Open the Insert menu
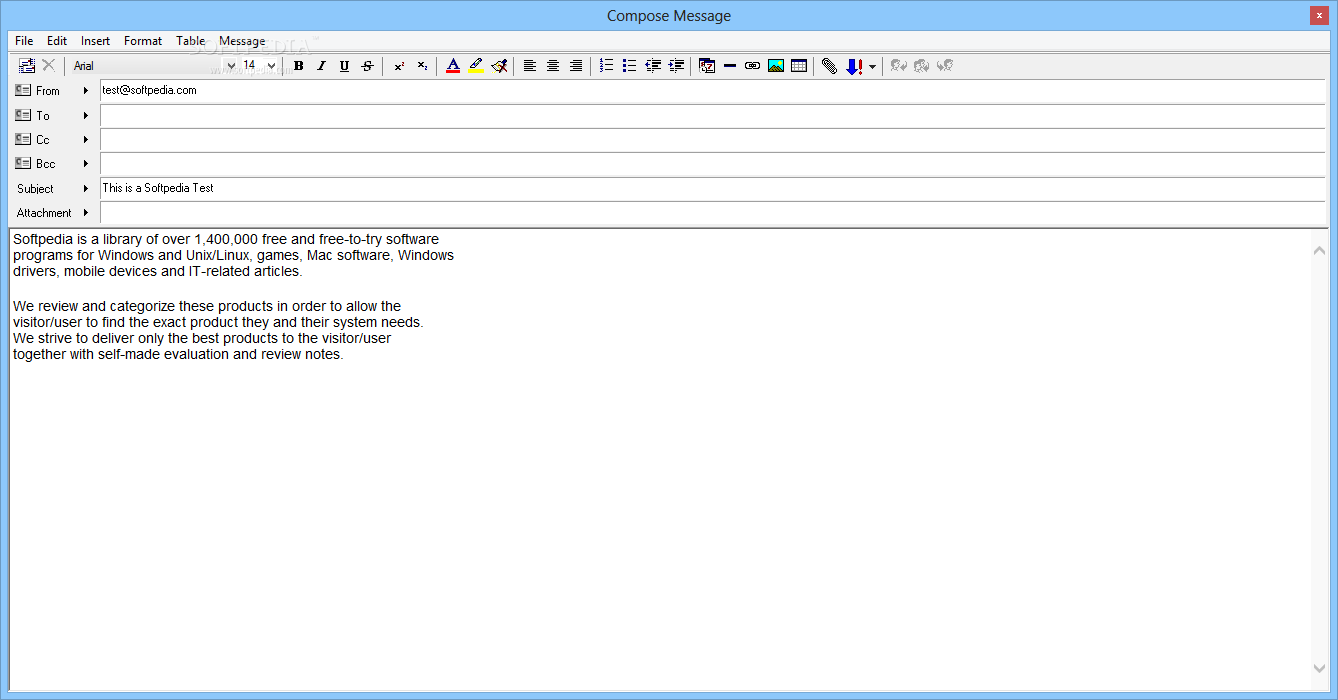 tap(96, 41)
